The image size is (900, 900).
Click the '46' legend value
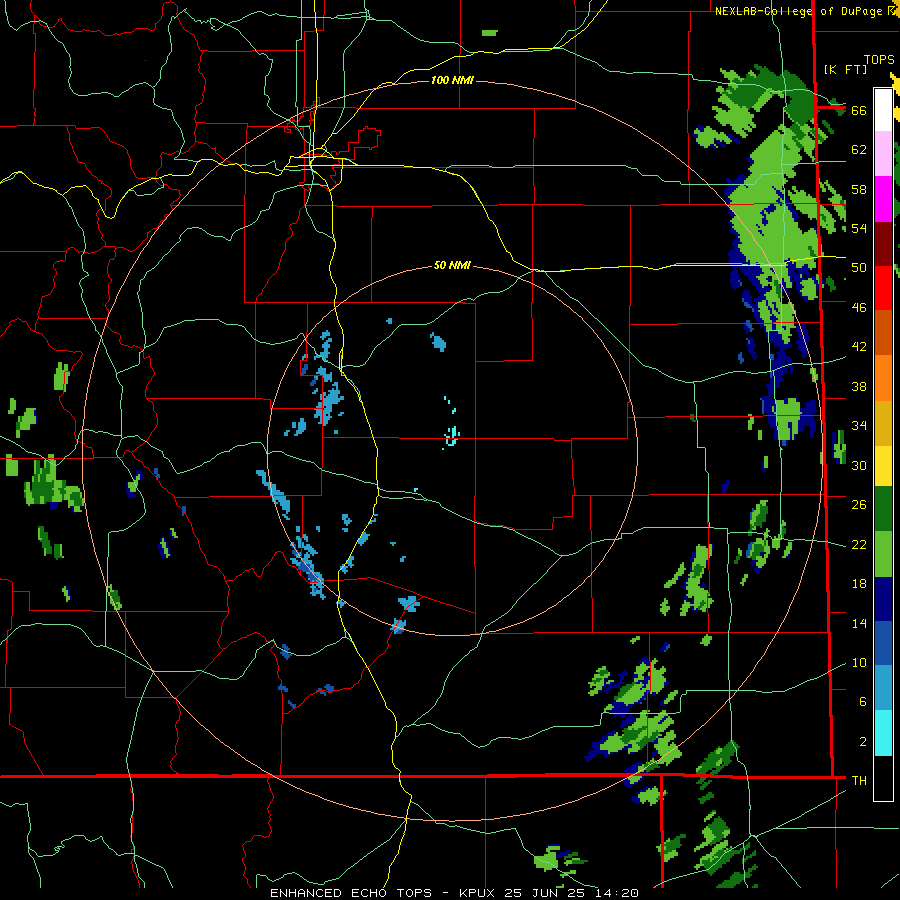(859, 308)
